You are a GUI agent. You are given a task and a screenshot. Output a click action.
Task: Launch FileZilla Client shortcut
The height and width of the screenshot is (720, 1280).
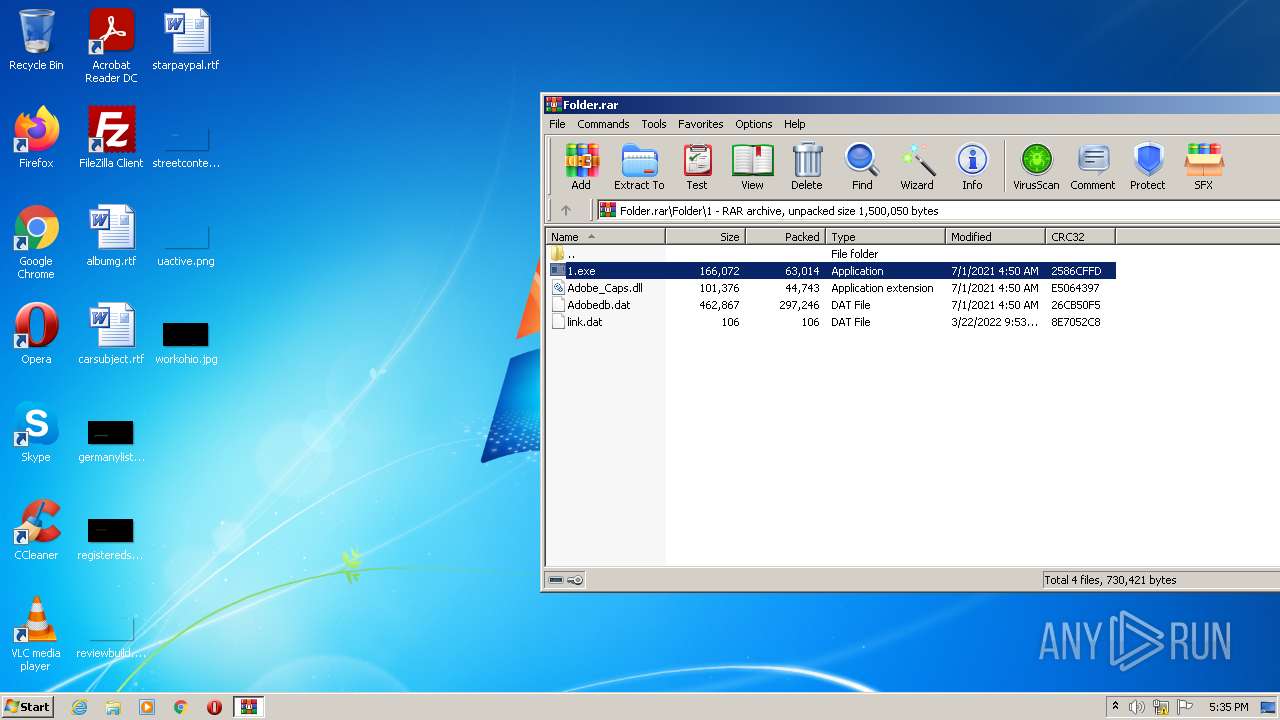pos(111,138)
